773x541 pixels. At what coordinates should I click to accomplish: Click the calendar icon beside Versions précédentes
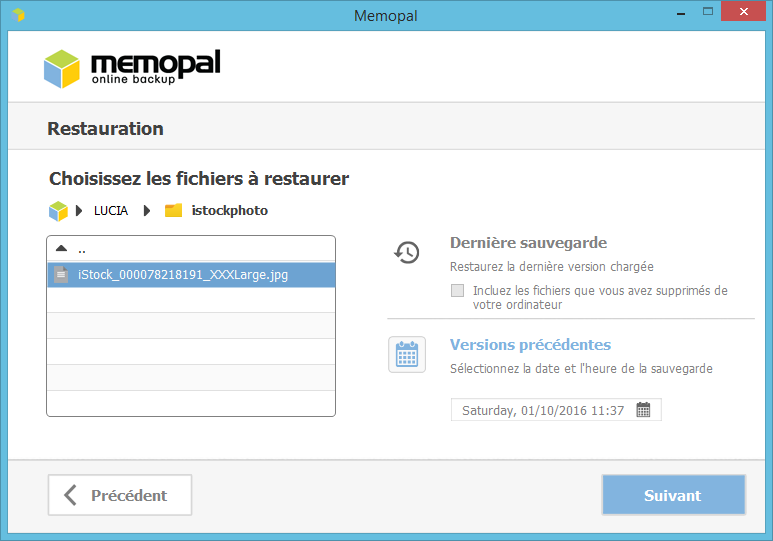tap(407, 355)
